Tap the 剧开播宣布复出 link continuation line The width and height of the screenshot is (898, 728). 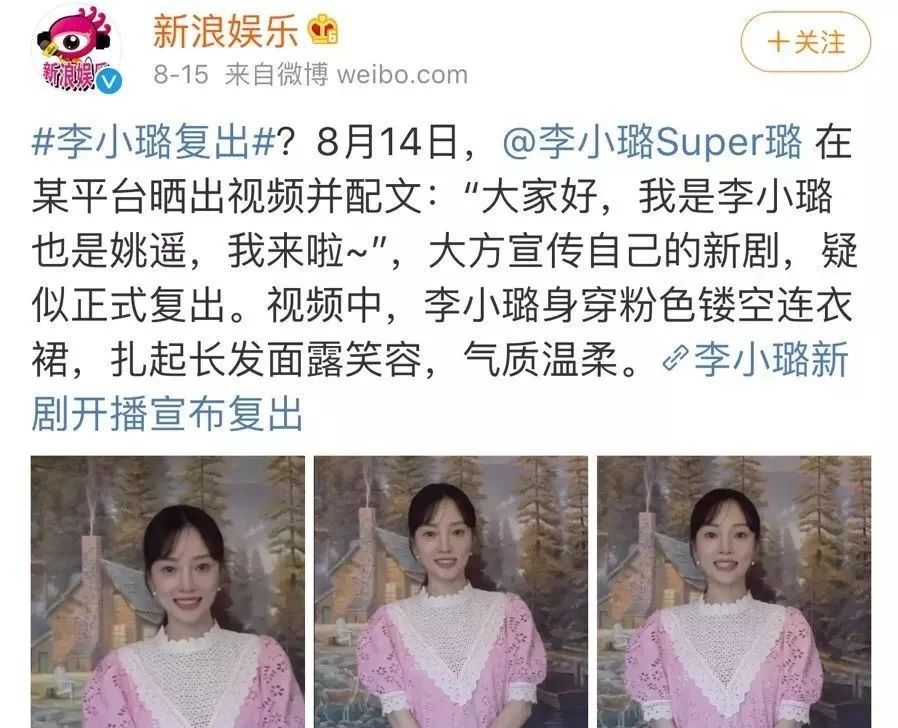click(x=167, y=414)
